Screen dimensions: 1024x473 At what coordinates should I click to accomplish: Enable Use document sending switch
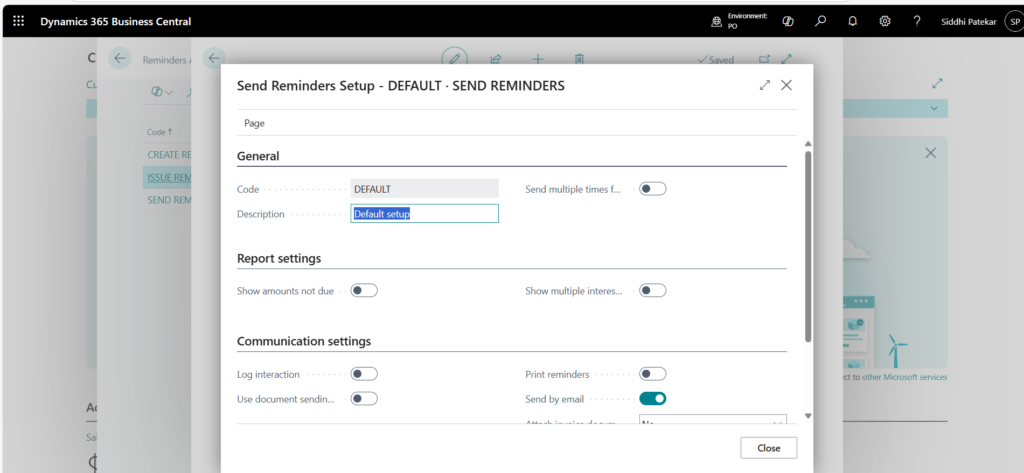point(364,399)
